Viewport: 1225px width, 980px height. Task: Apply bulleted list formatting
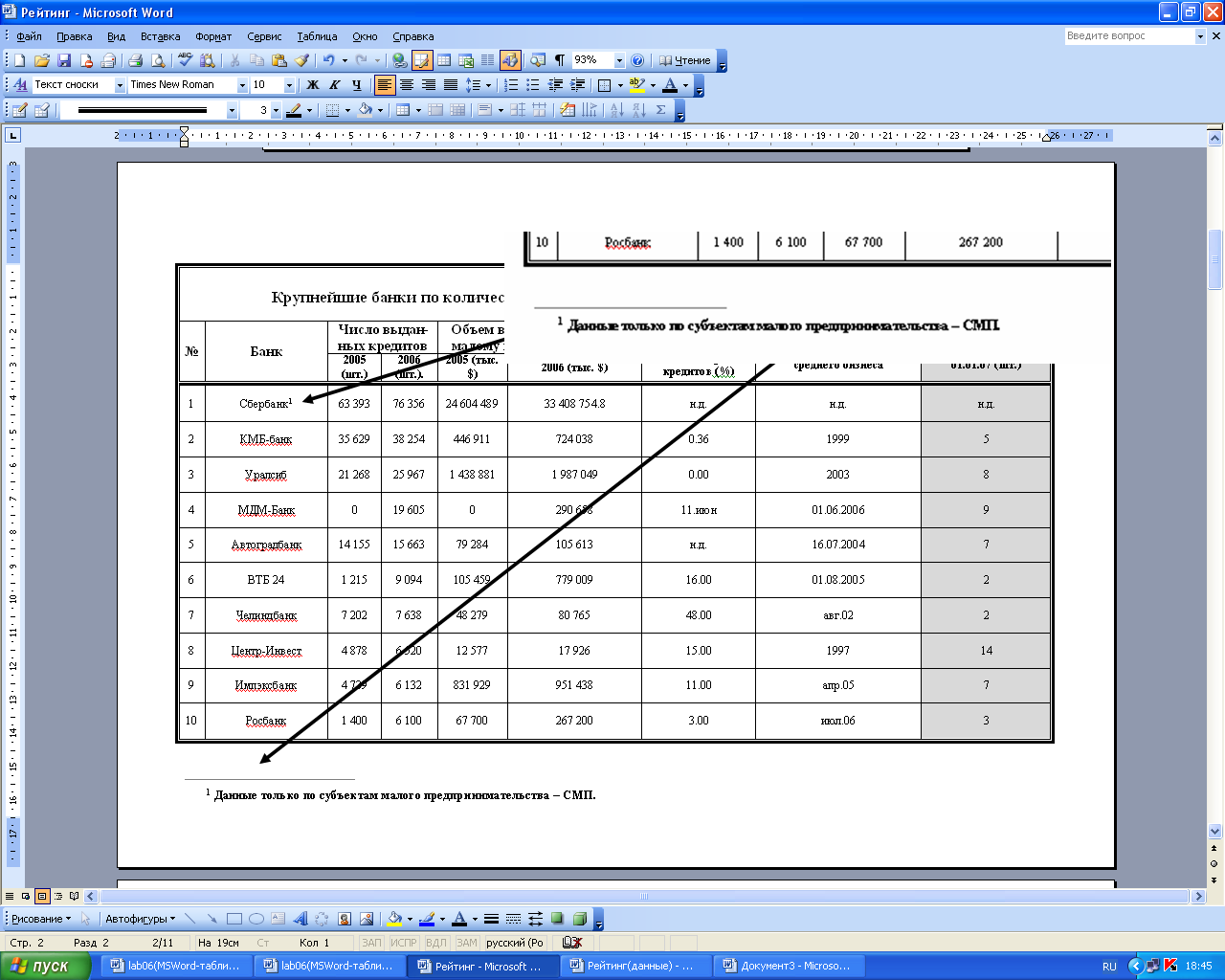click(533, 85)
